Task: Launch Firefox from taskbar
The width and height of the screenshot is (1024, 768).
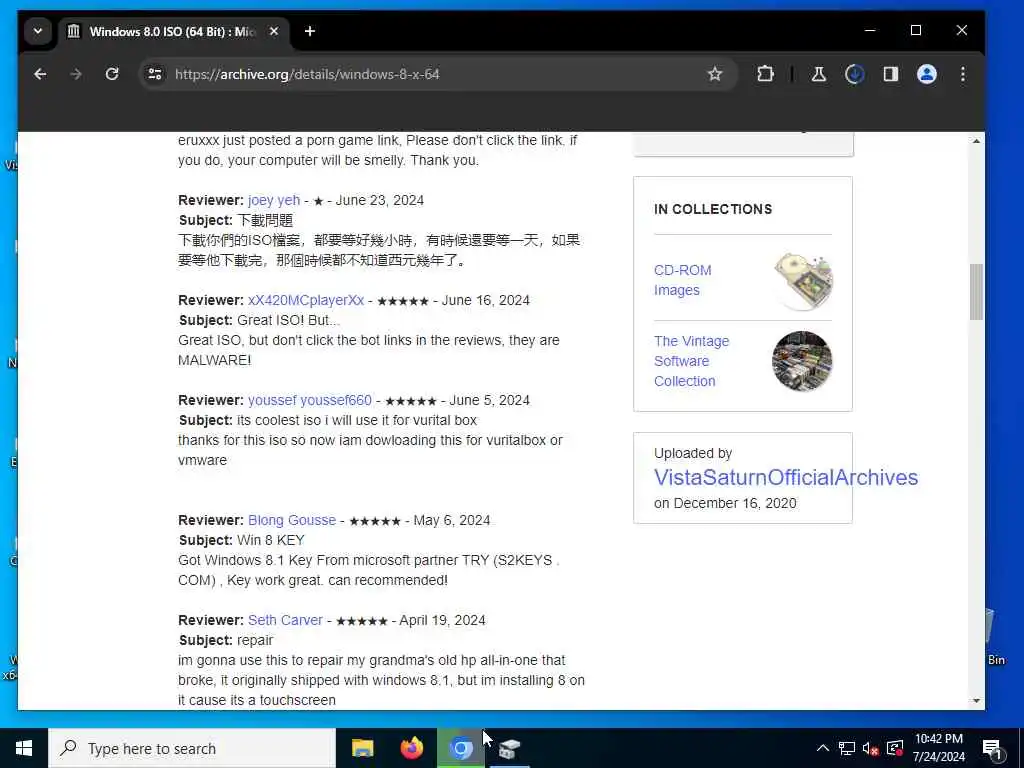Action: (x=411, y=748)
